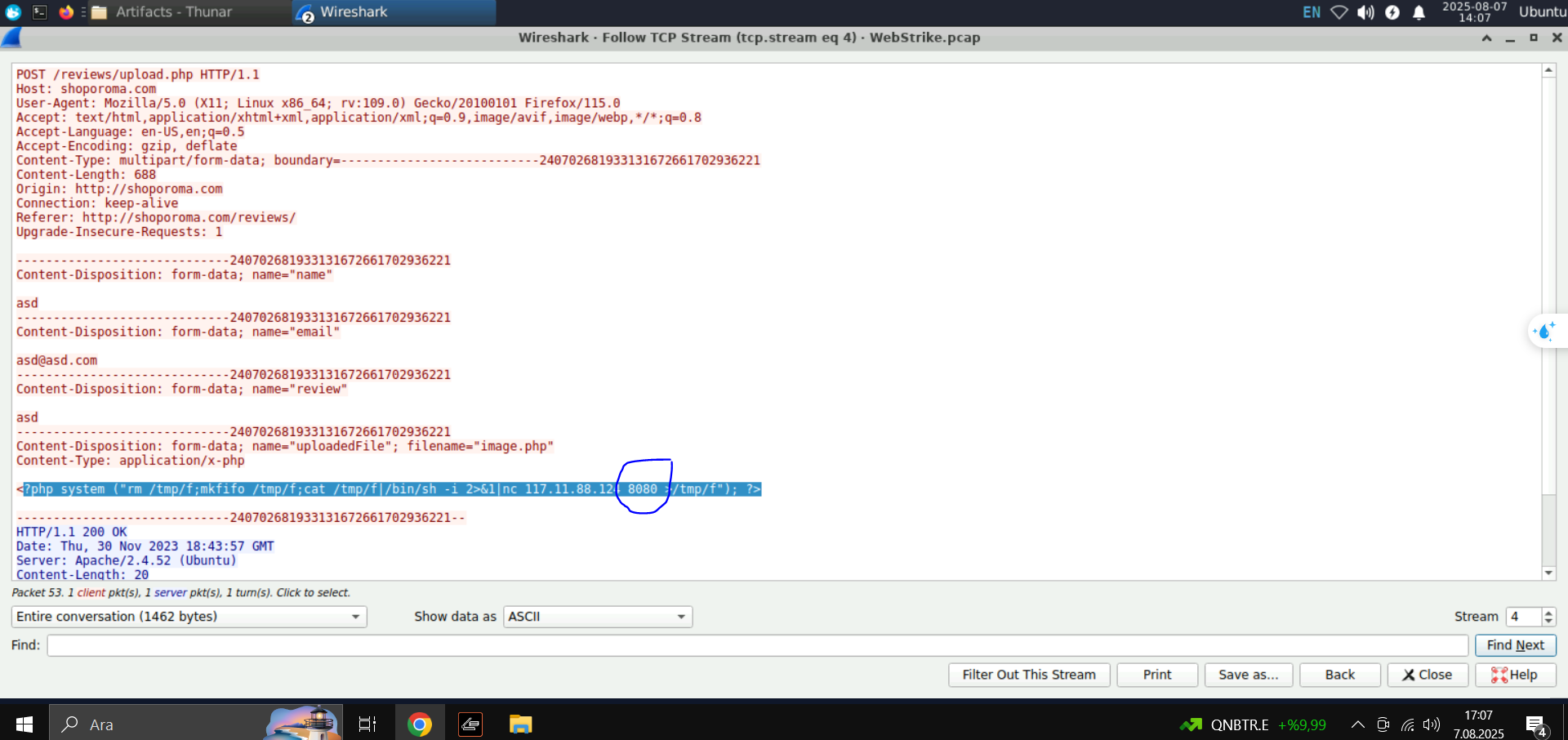Click Filter Out This Stream button
Screen dimensions: 1568x740
pyautogui.click(x=1029, y=675)
